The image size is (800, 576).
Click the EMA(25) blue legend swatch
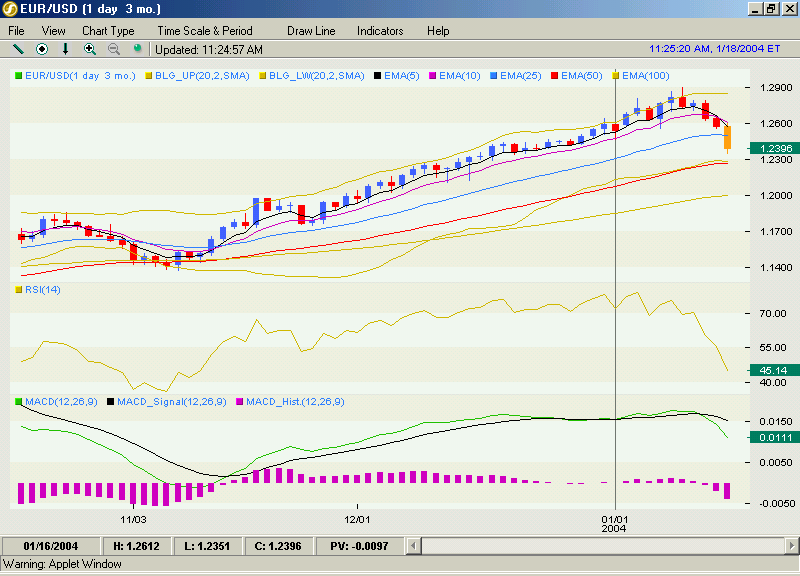click(x=493, y=76)
